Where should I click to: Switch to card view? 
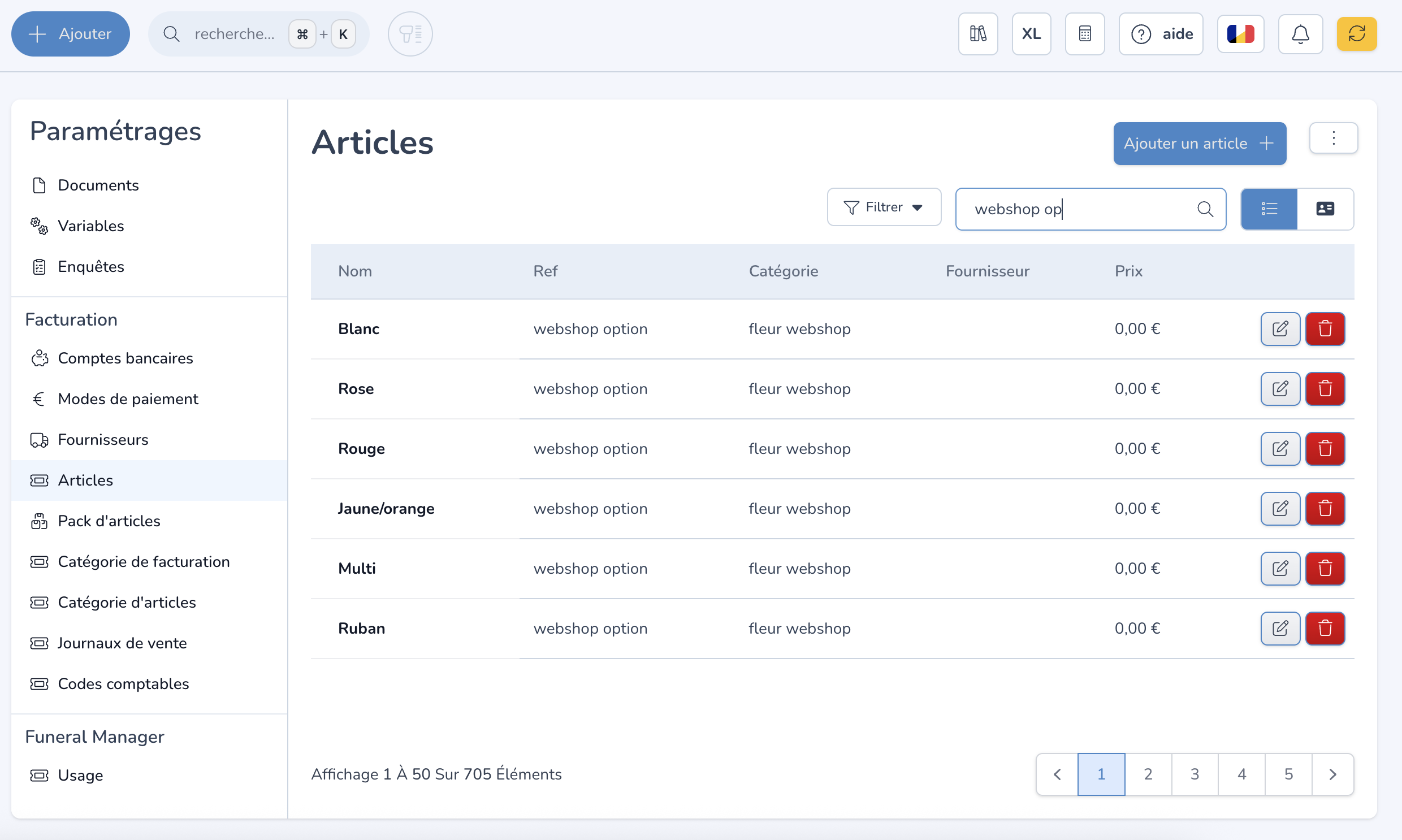tap(1325, 209)
